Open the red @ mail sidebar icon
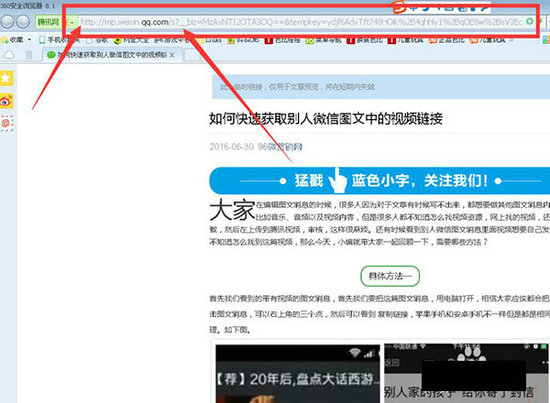The image size is (550, 403). [6, 123]
